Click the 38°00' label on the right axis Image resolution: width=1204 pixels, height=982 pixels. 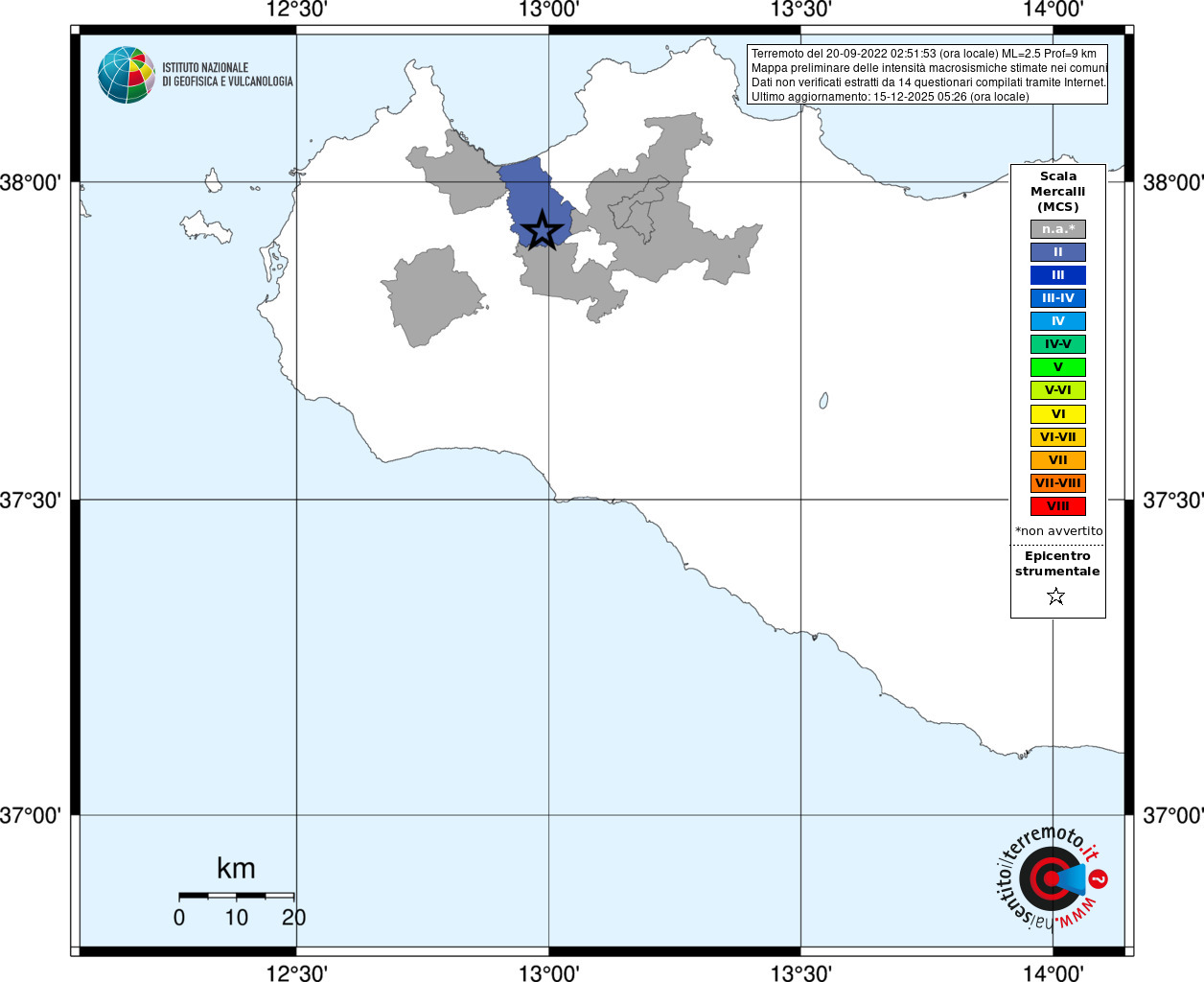pyautogui.click(x=1172, y=182)
